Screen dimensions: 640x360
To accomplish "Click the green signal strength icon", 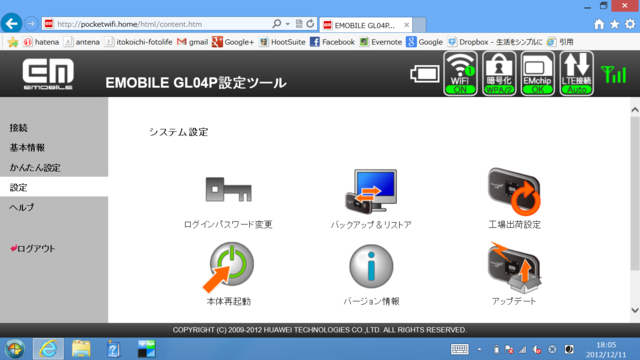I will click(x=613, y=74).
